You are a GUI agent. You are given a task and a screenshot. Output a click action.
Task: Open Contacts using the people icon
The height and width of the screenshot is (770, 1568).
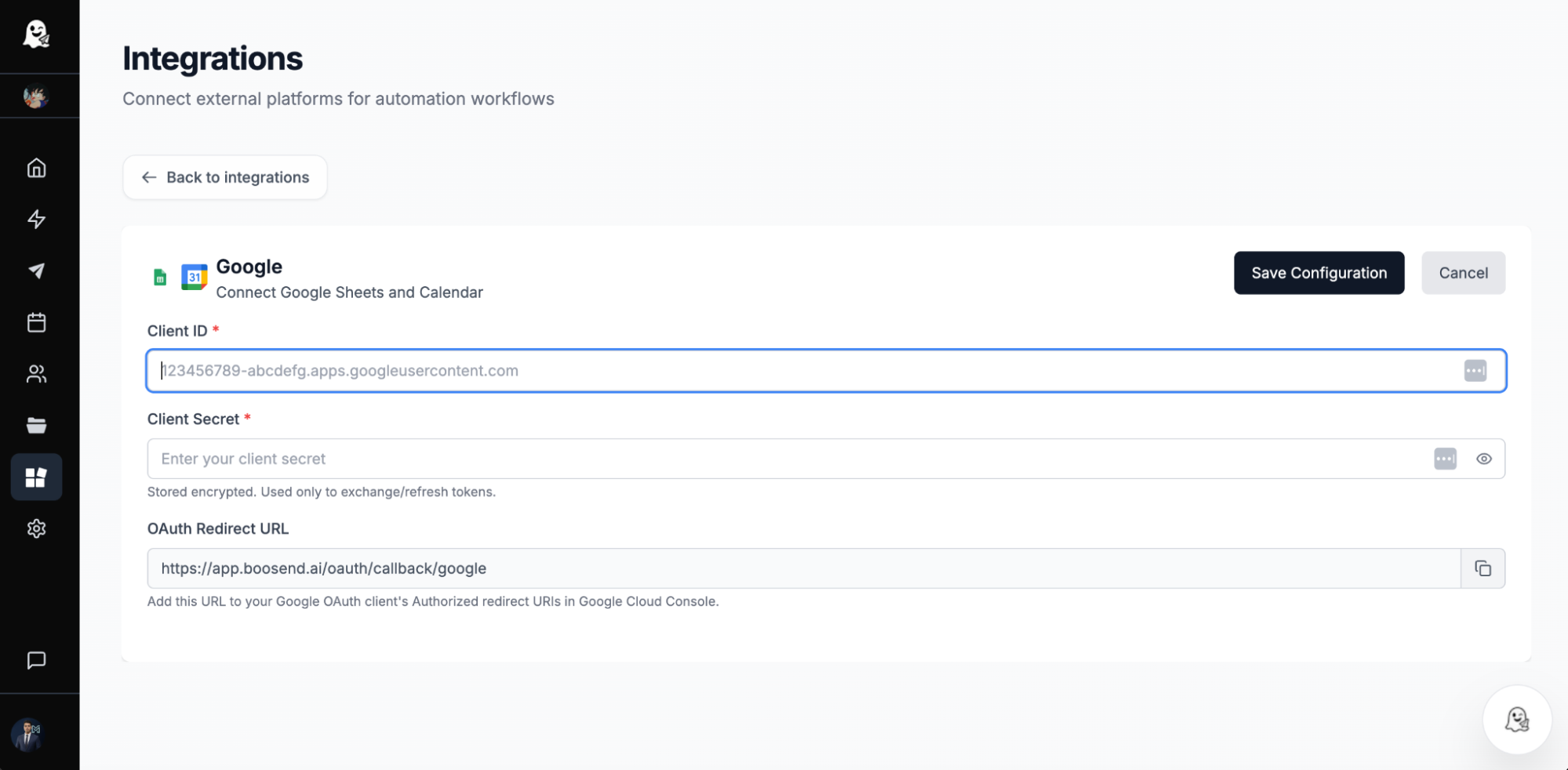tap(37, 374)
